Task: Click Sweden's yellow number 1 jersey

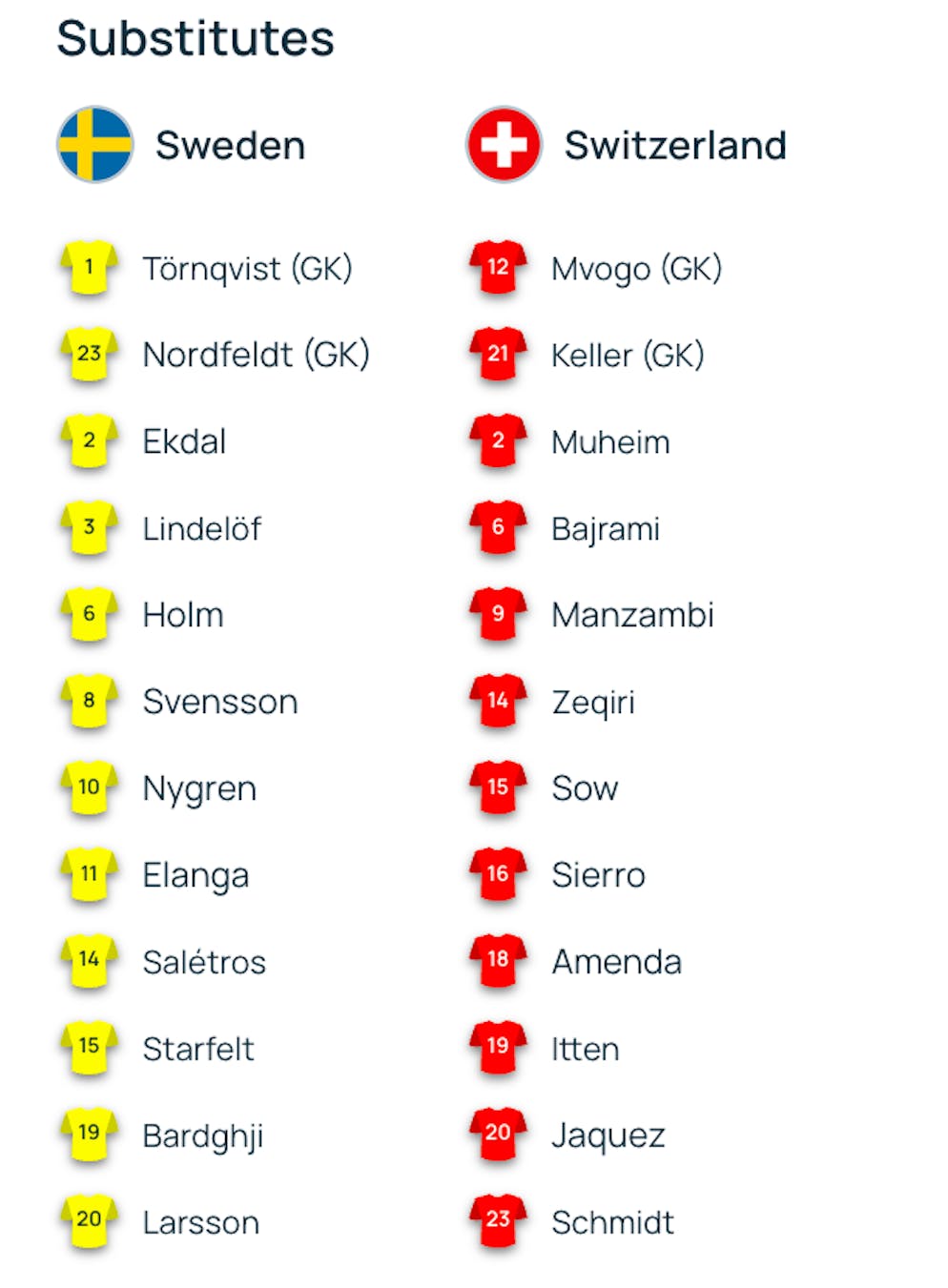Action: pyautogui.click(x=89, y=268)
